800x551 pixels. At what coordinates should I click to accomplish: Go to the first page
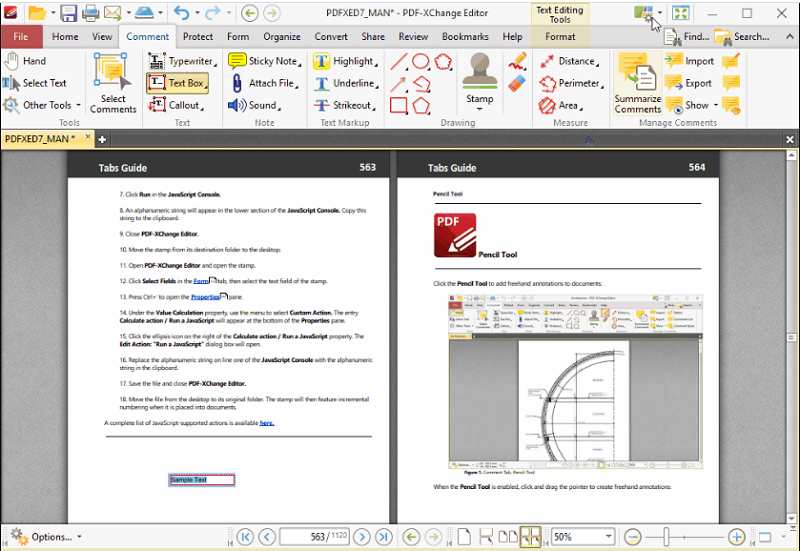point(245,537)
